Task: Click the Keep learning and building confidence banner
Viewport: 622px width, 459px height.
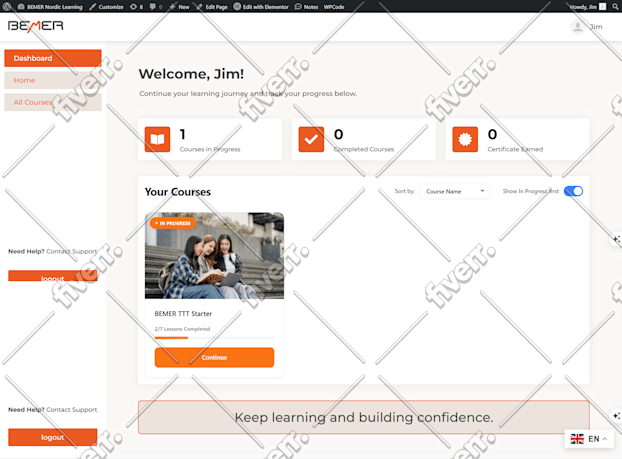Action: [x=364, y=417]
